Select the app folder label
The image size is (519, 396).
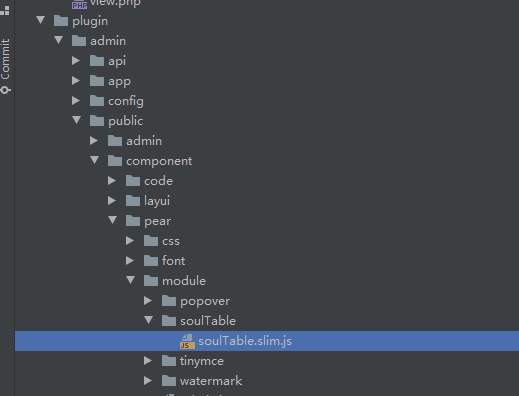pos(119,82)
